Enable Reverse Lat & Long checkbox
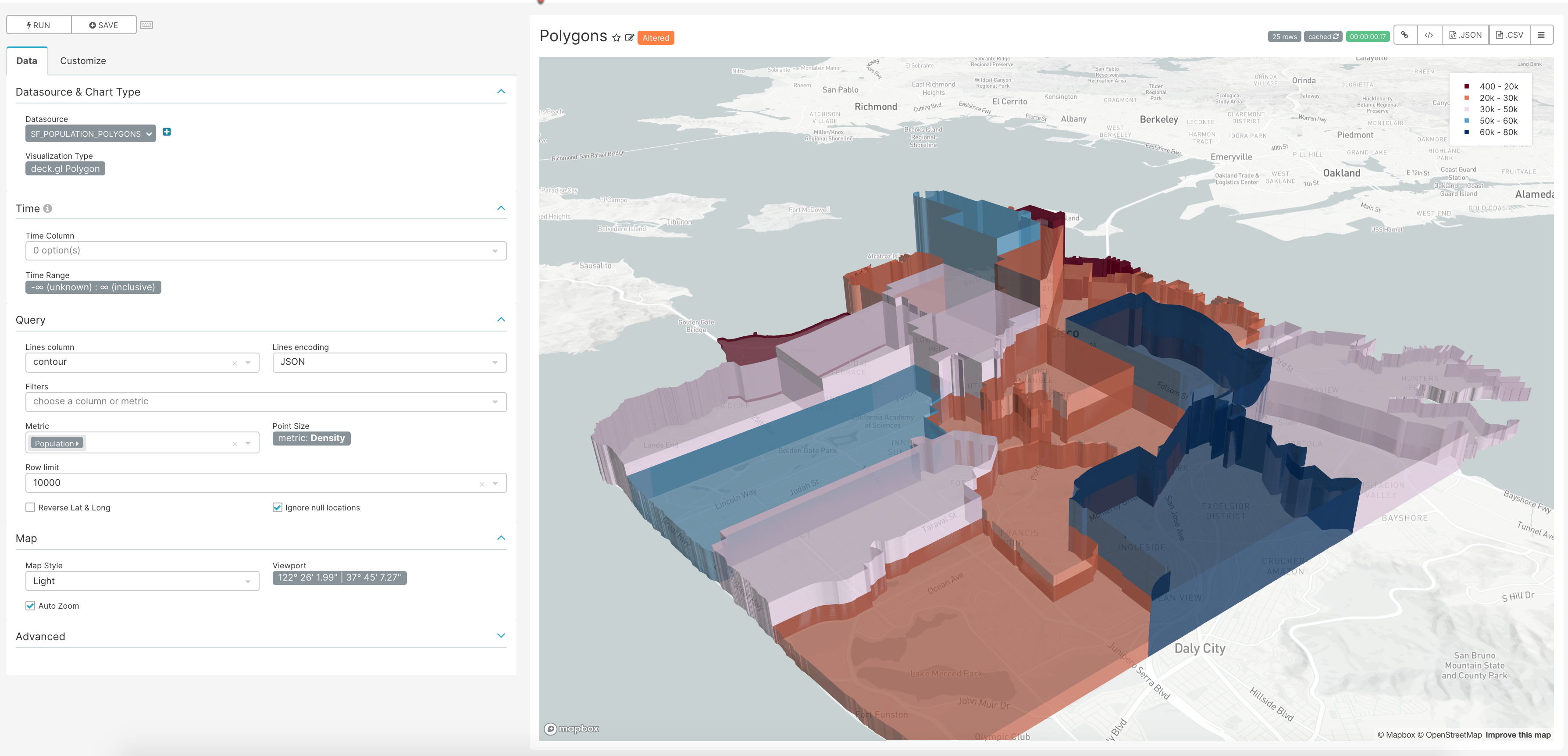The width and height of the screenshot is (1568, 756). [30, 507]
